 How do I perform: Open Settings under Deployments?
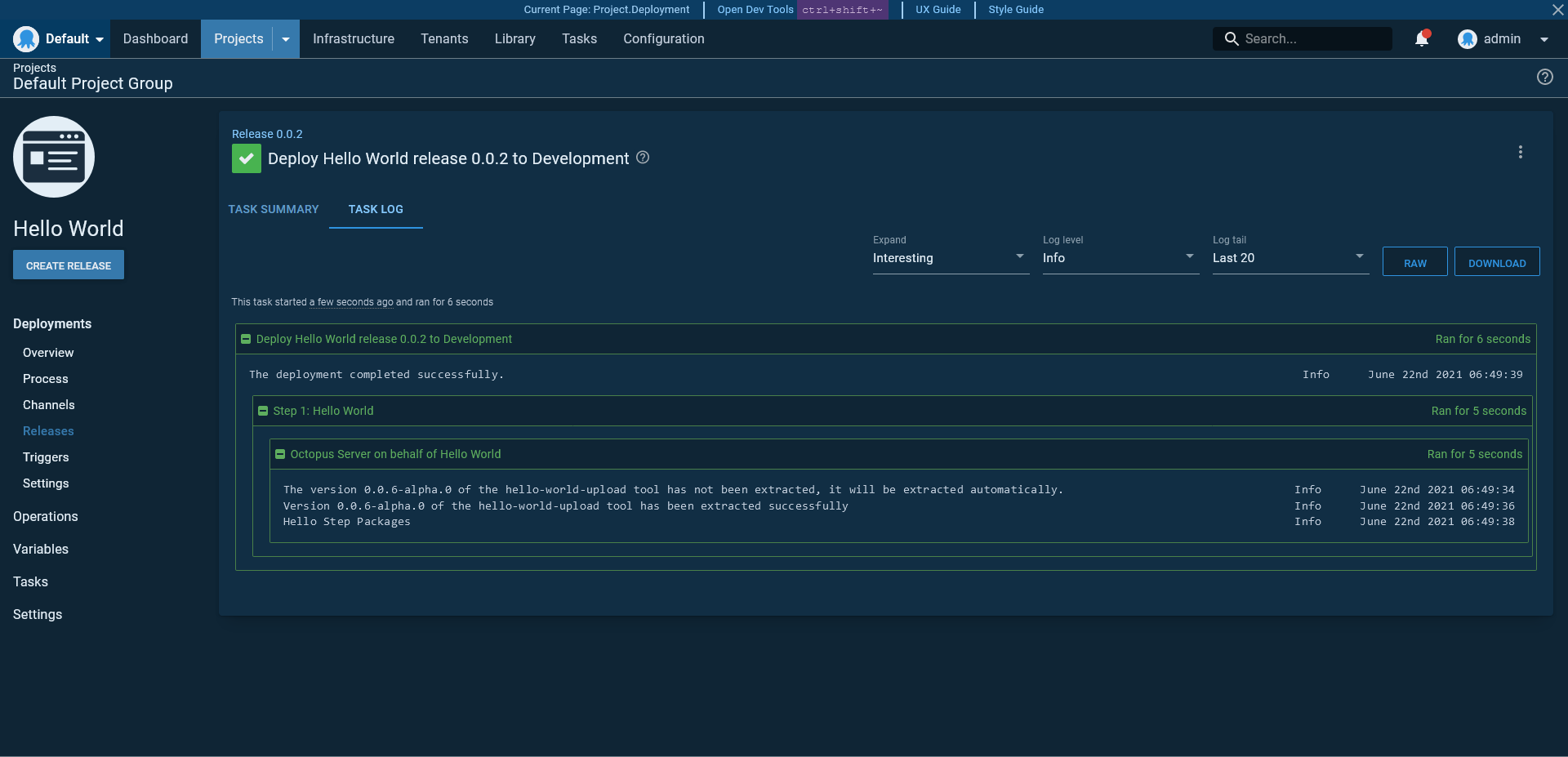pos(46,483)
